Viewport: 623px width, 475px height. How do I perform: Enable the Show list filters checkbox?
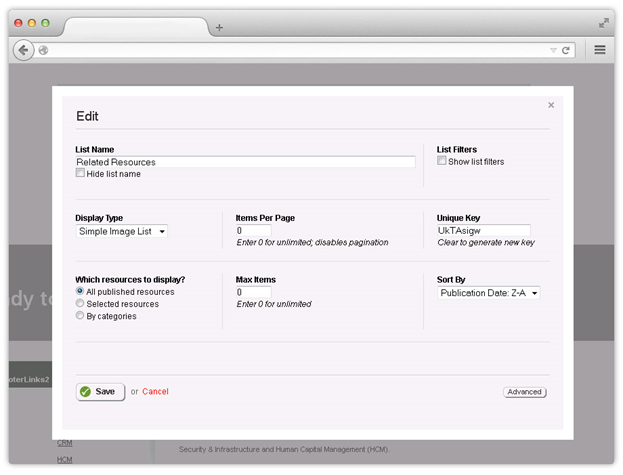[x=441, y=160]
